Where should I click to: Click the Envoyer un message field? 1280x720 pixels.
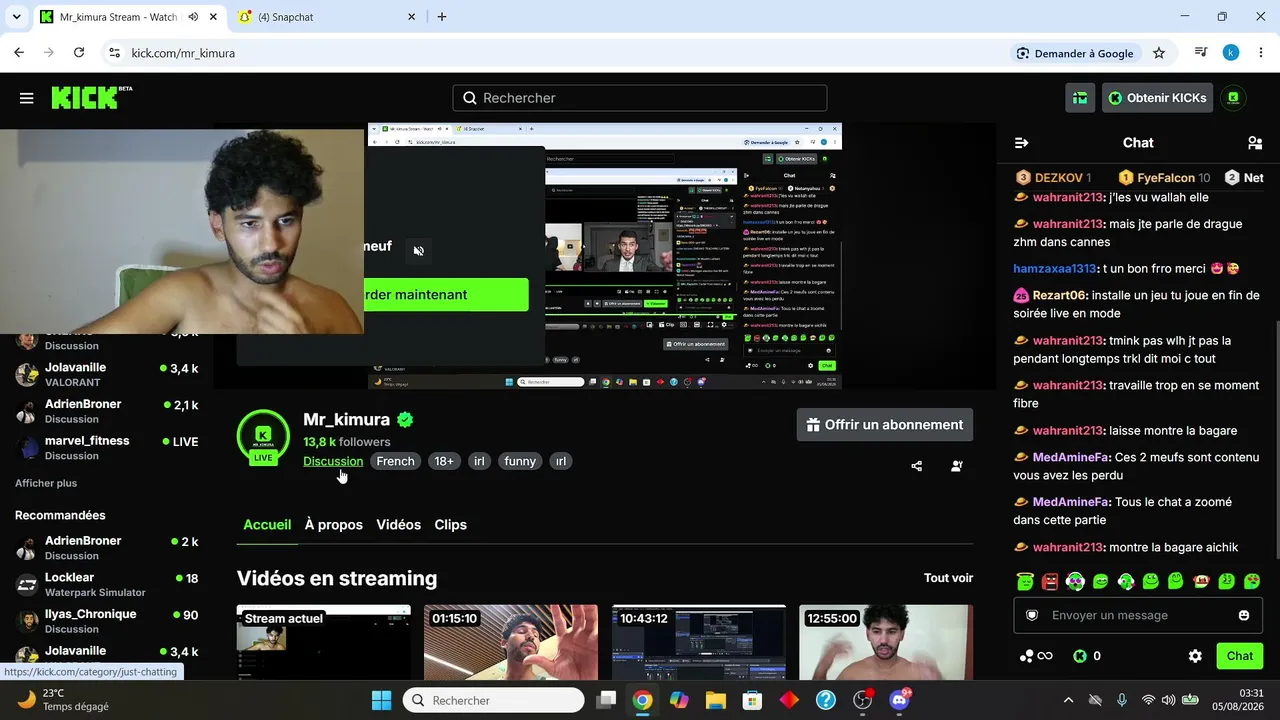1137,615
